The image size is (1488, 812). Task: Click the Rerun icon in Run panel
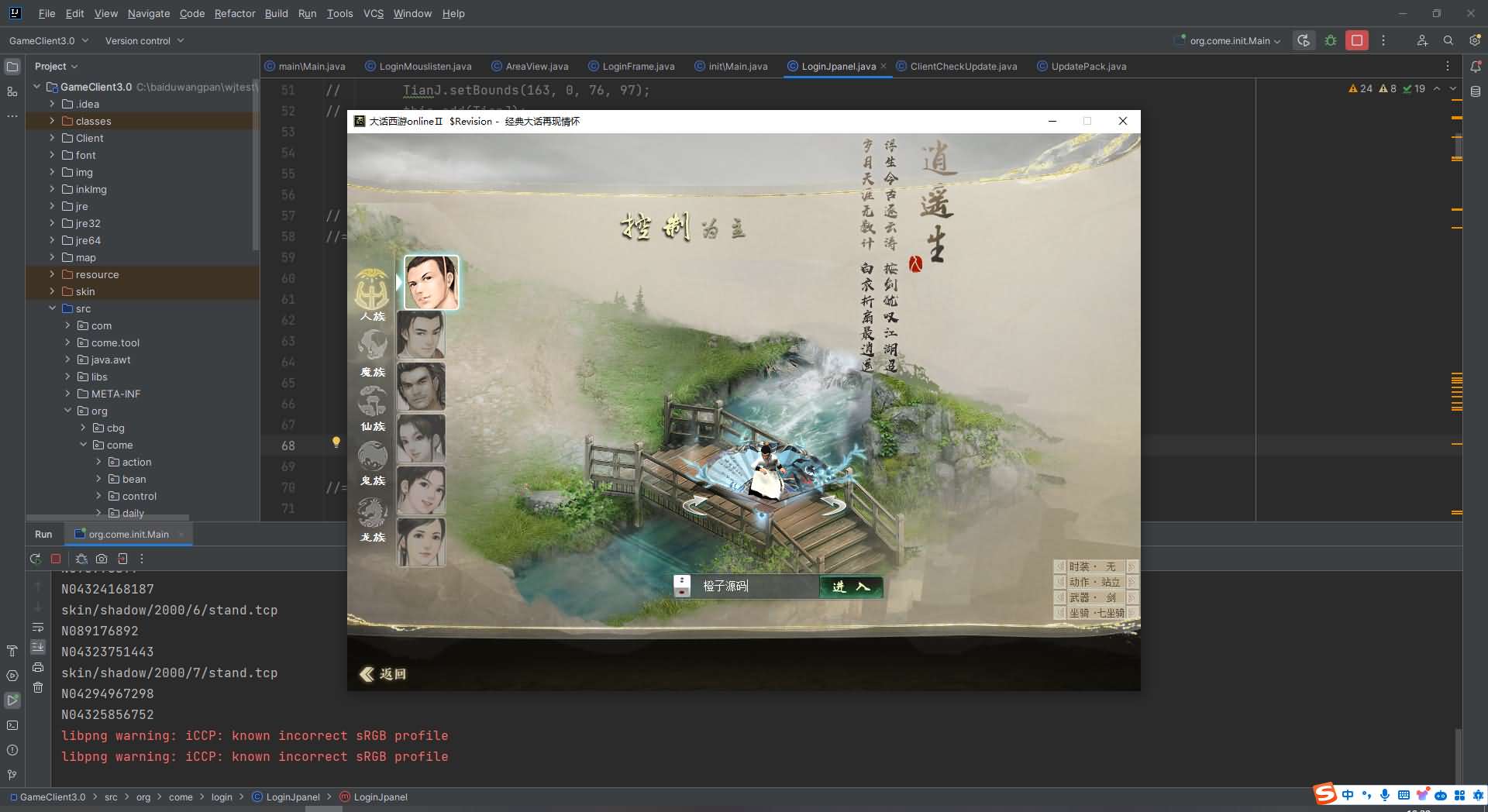[x=35, y=559]
